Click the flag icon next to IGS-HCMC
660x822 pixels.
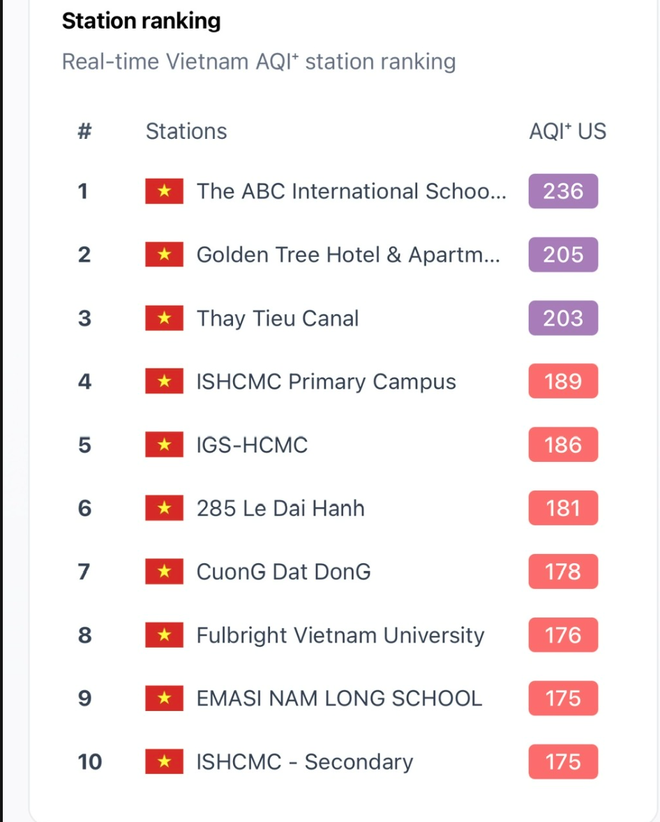(x=164, y=445)
